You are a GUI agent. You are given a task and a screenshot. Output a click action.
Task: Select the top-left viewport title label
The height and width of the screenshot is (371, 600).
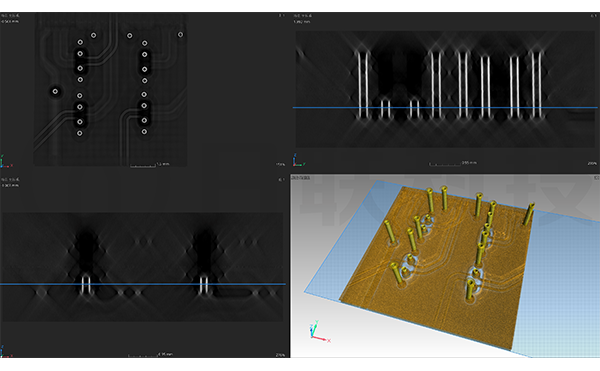[x=10, y=16]
